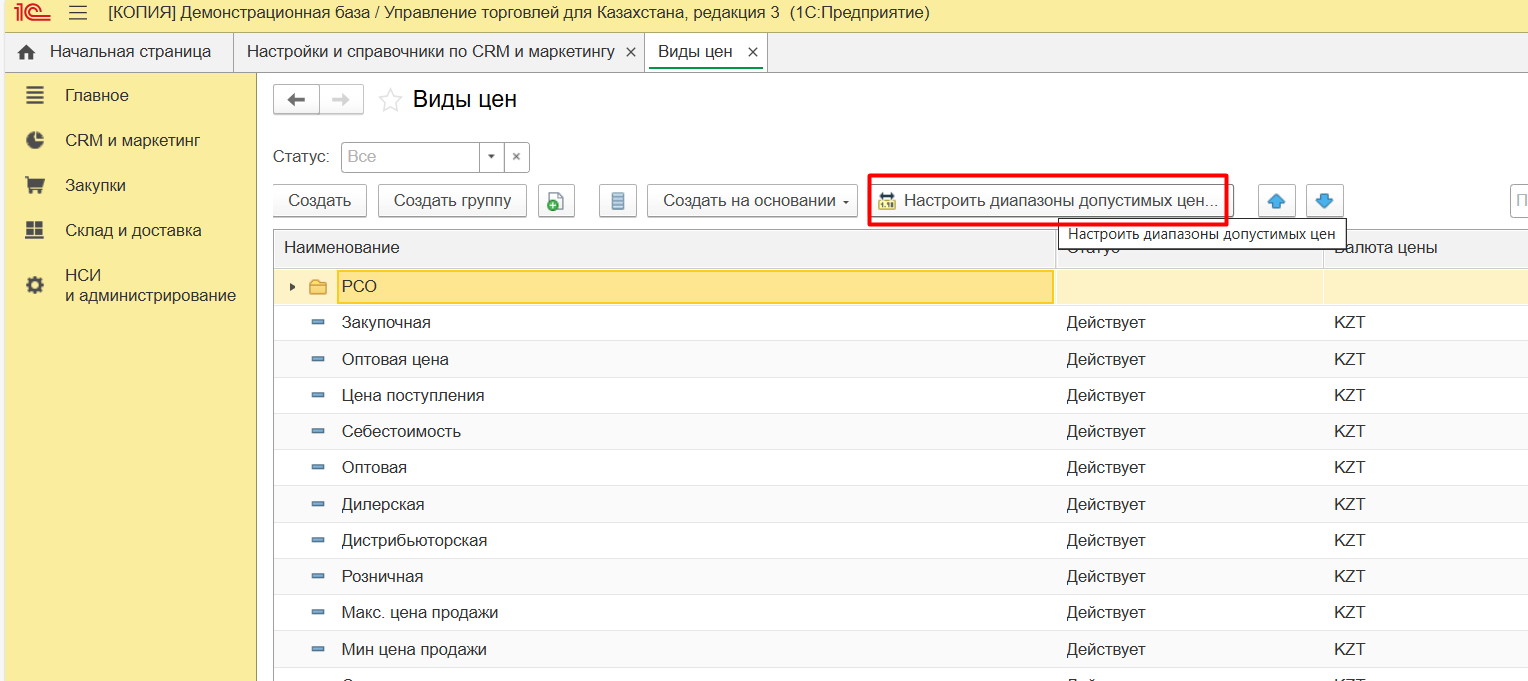Open the Статус dropdown list
Viewport: 1528px width, 681px height.
pyautogui.click(x=491, y=157)
